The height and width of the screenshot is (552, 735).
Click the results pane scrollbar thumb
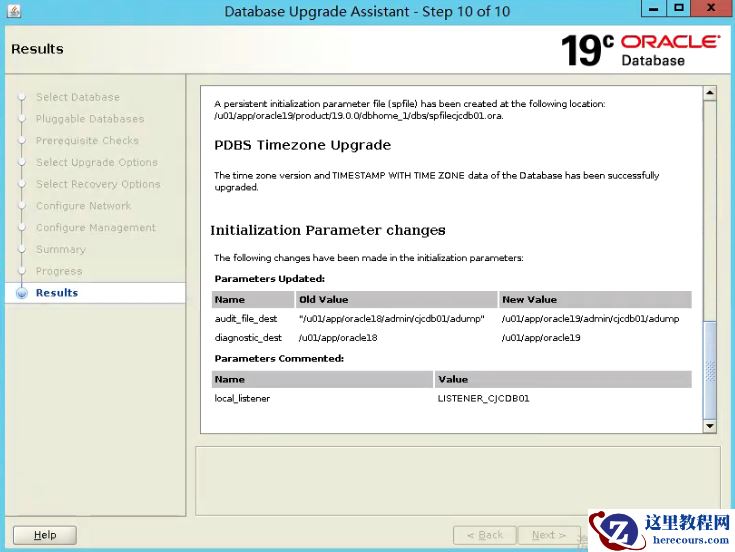710,369
